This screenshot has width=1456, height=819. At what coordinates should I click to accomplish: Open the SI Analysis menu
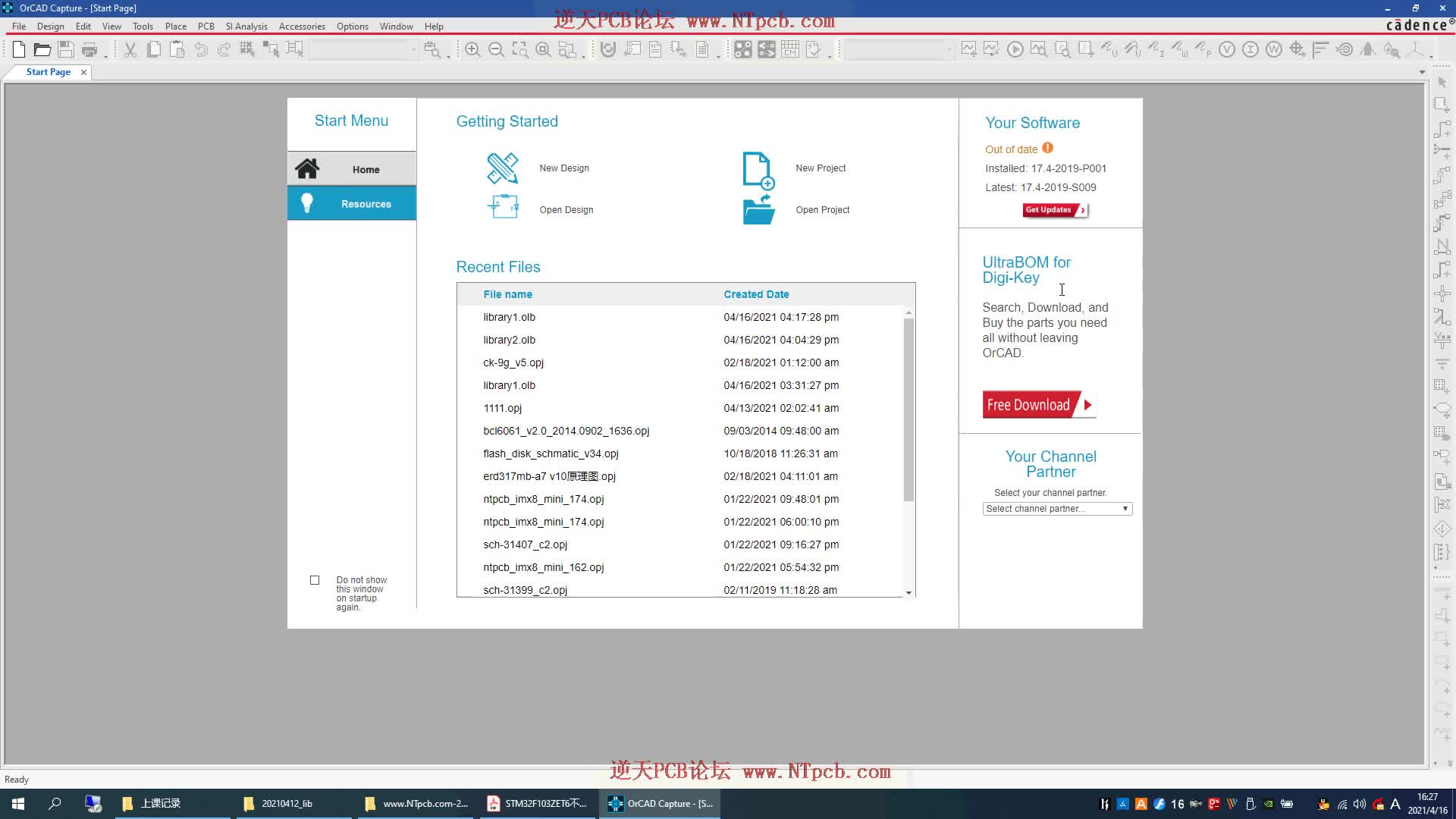(x=246, y=26)
